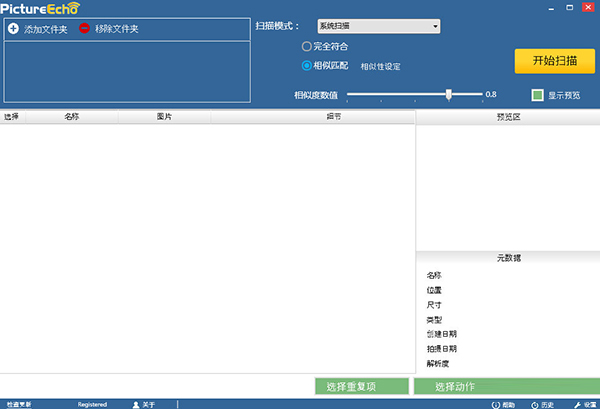Click the 创建日期 metadata label
Screen dimensions: 600x409
442,334
